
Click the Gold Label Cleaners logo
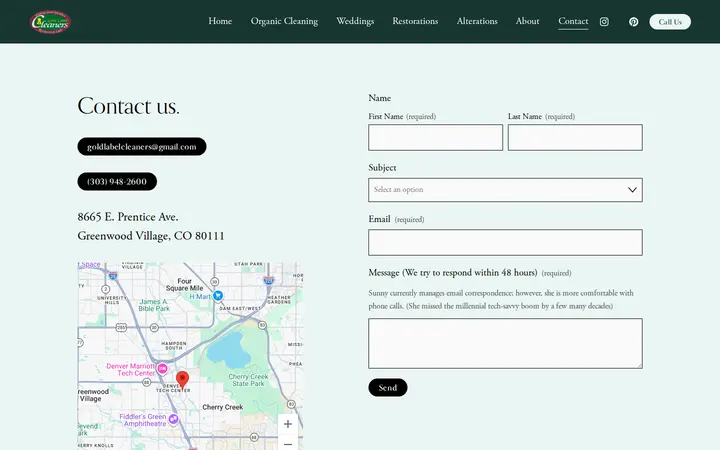tap(51, 22)
